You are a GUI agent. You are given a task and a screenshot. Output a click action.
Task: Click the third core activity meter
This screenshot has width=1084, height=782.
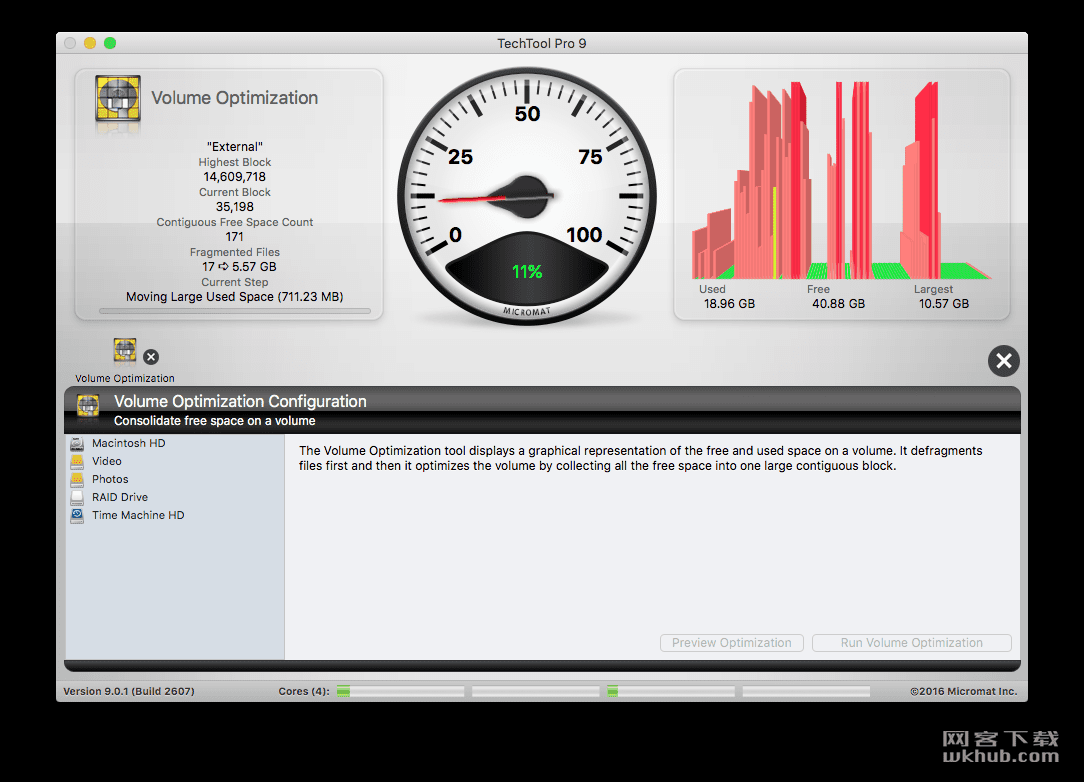671,691
